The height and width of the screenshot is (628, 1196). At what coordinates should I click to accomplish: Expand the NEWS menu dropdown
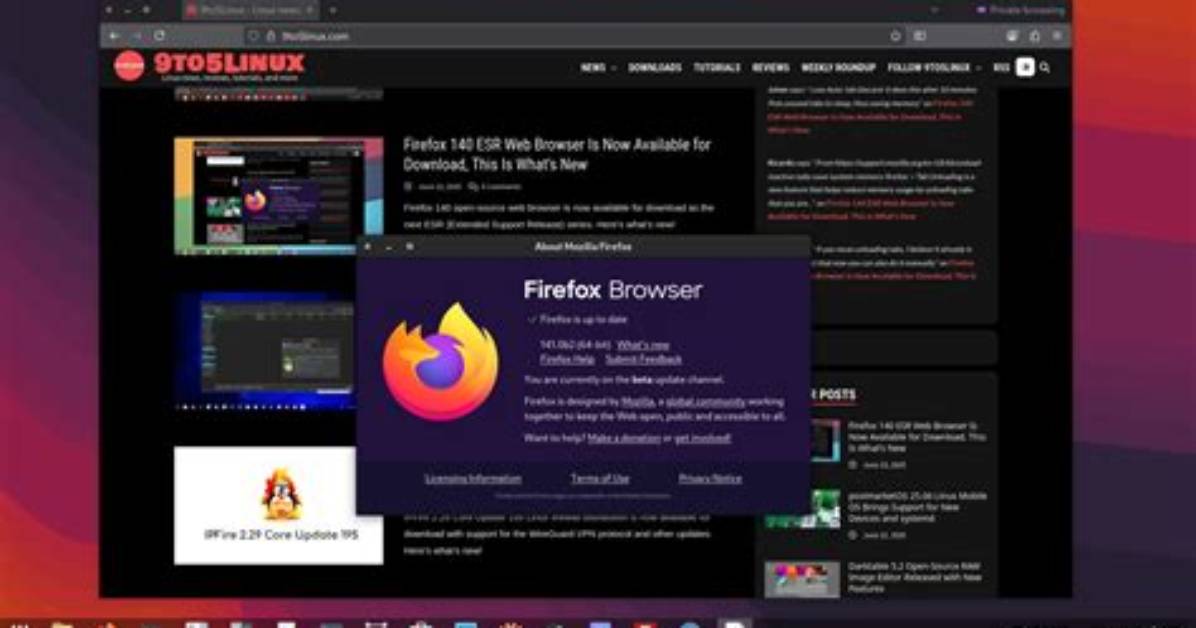click(598, 68)
